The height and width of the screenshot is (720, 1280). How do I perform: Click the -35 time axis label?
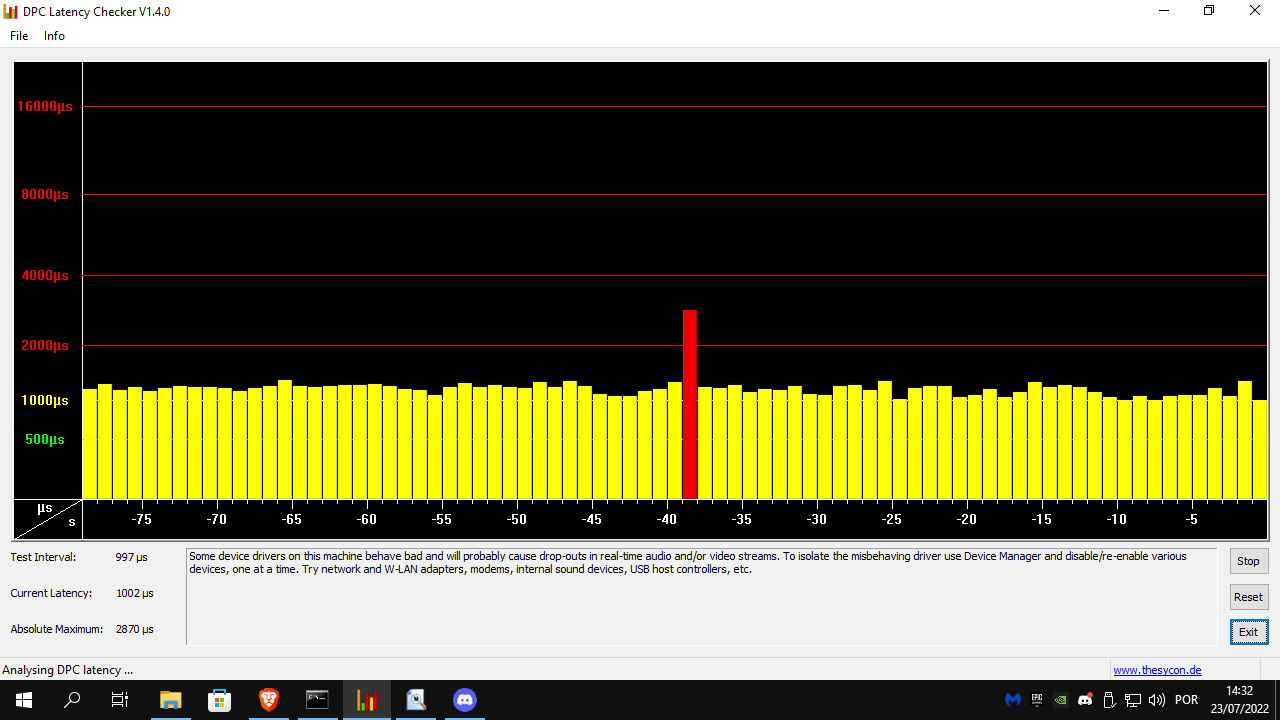(741, 520)
